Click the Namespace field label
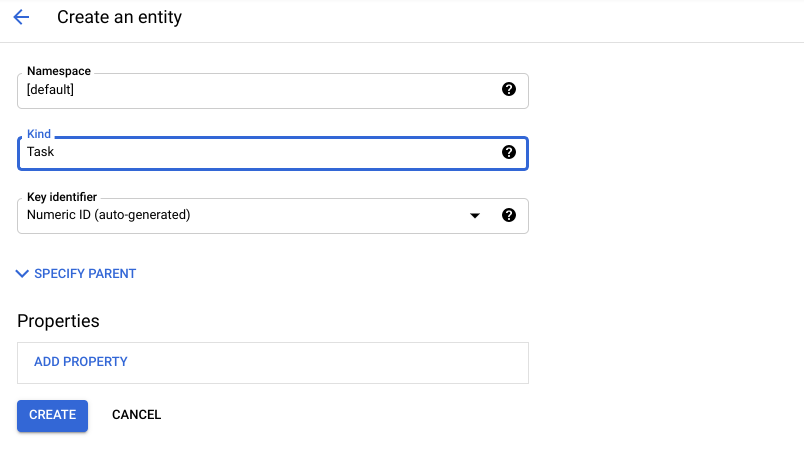Viewport: 804px width, 475px height. [x=59, y=71]
